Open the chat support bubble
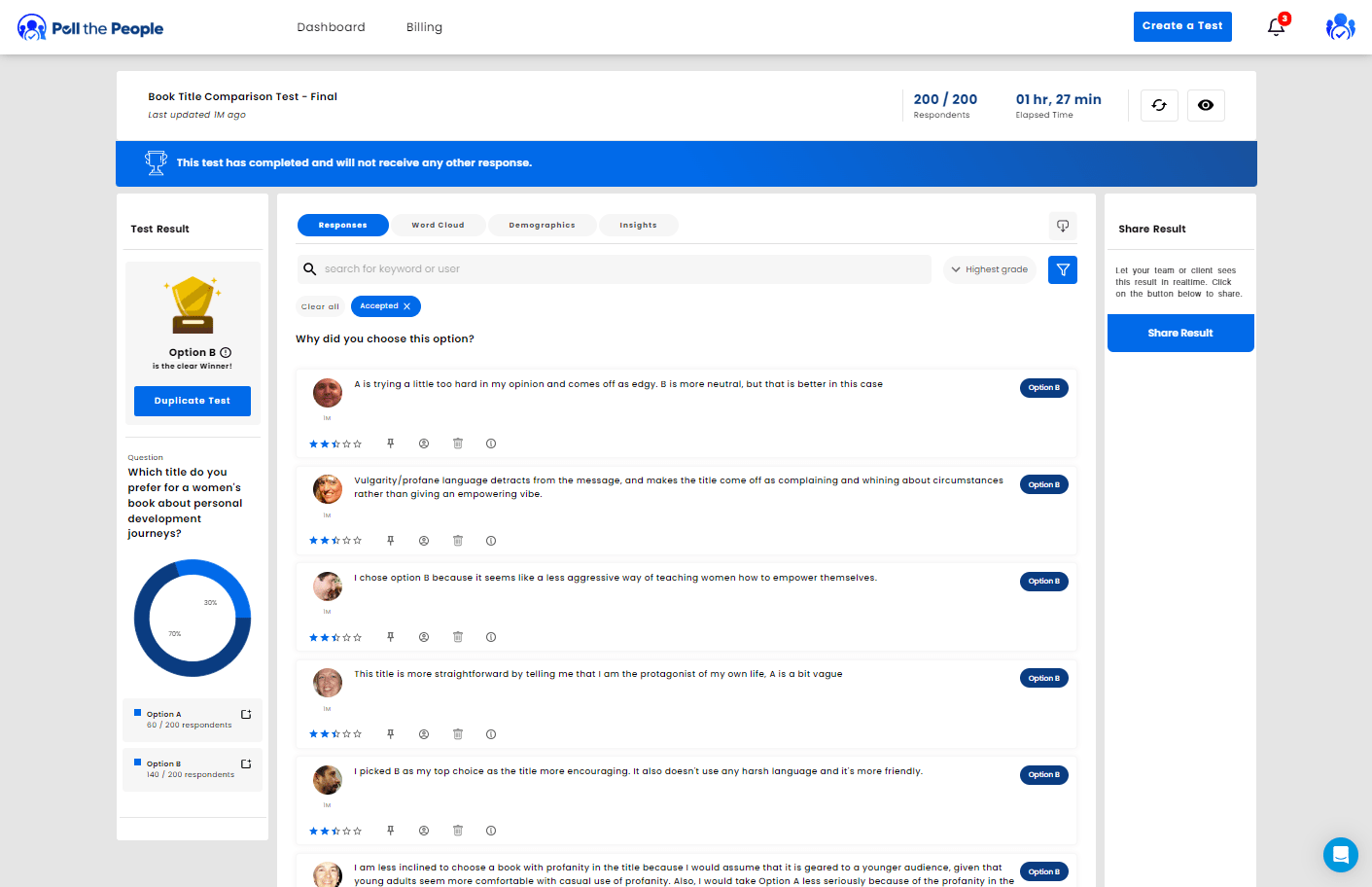 pos(1340,855)
